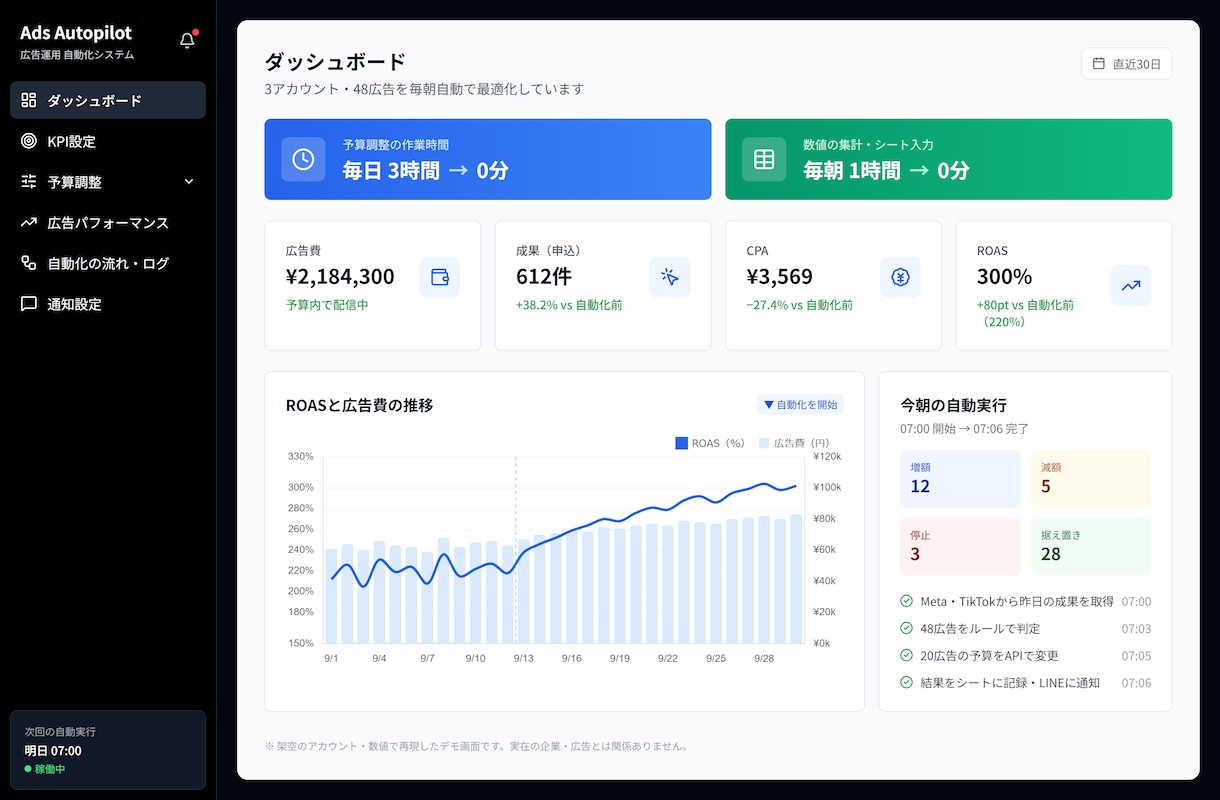
Task: Open the 直近30日 date range selector
Action: [1126, 63]
